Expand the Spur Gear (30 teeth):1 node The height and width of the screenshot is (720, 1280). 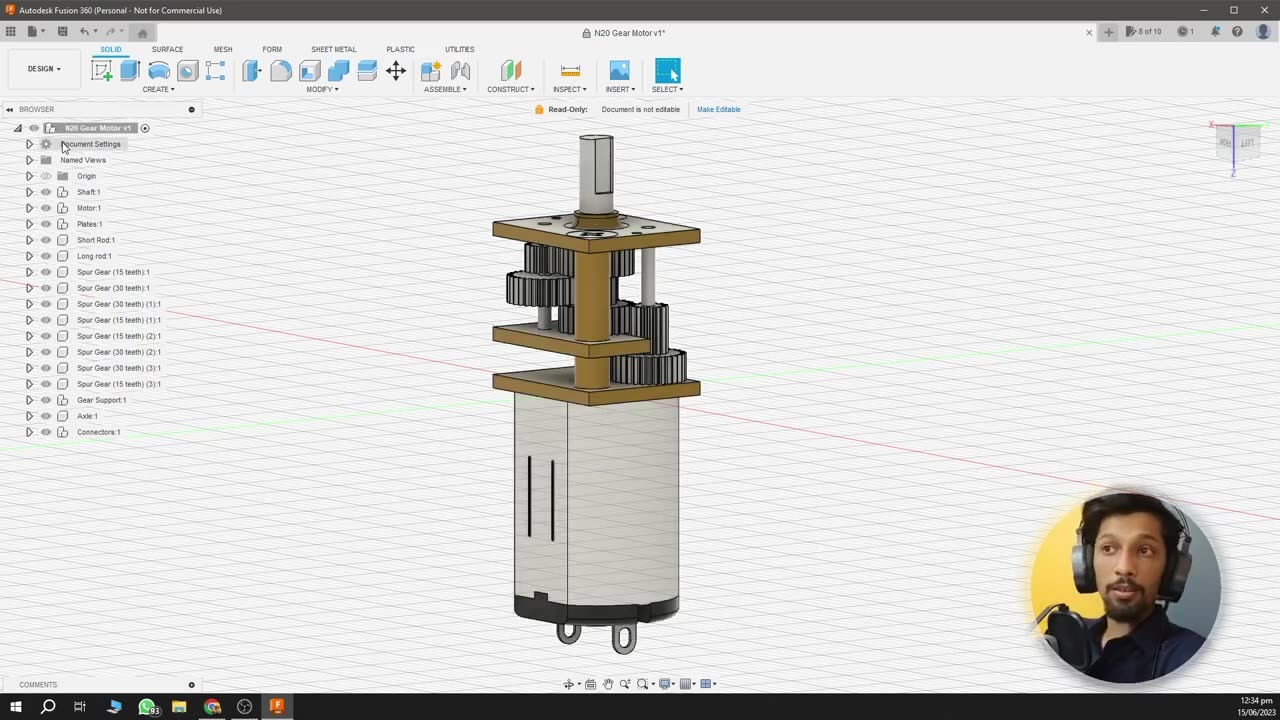pyautogui.click(x=29, y=288)
